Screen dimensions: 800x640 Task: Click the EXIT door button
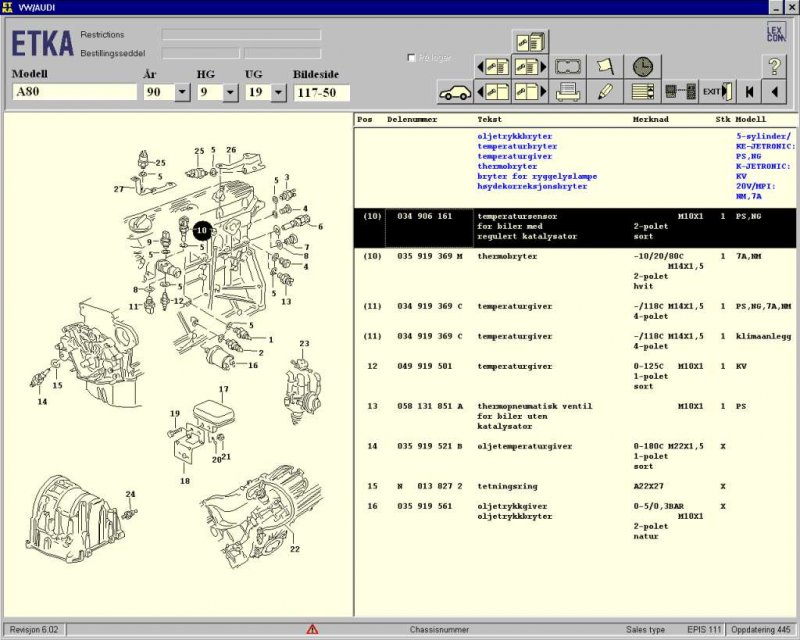(716, 92)
